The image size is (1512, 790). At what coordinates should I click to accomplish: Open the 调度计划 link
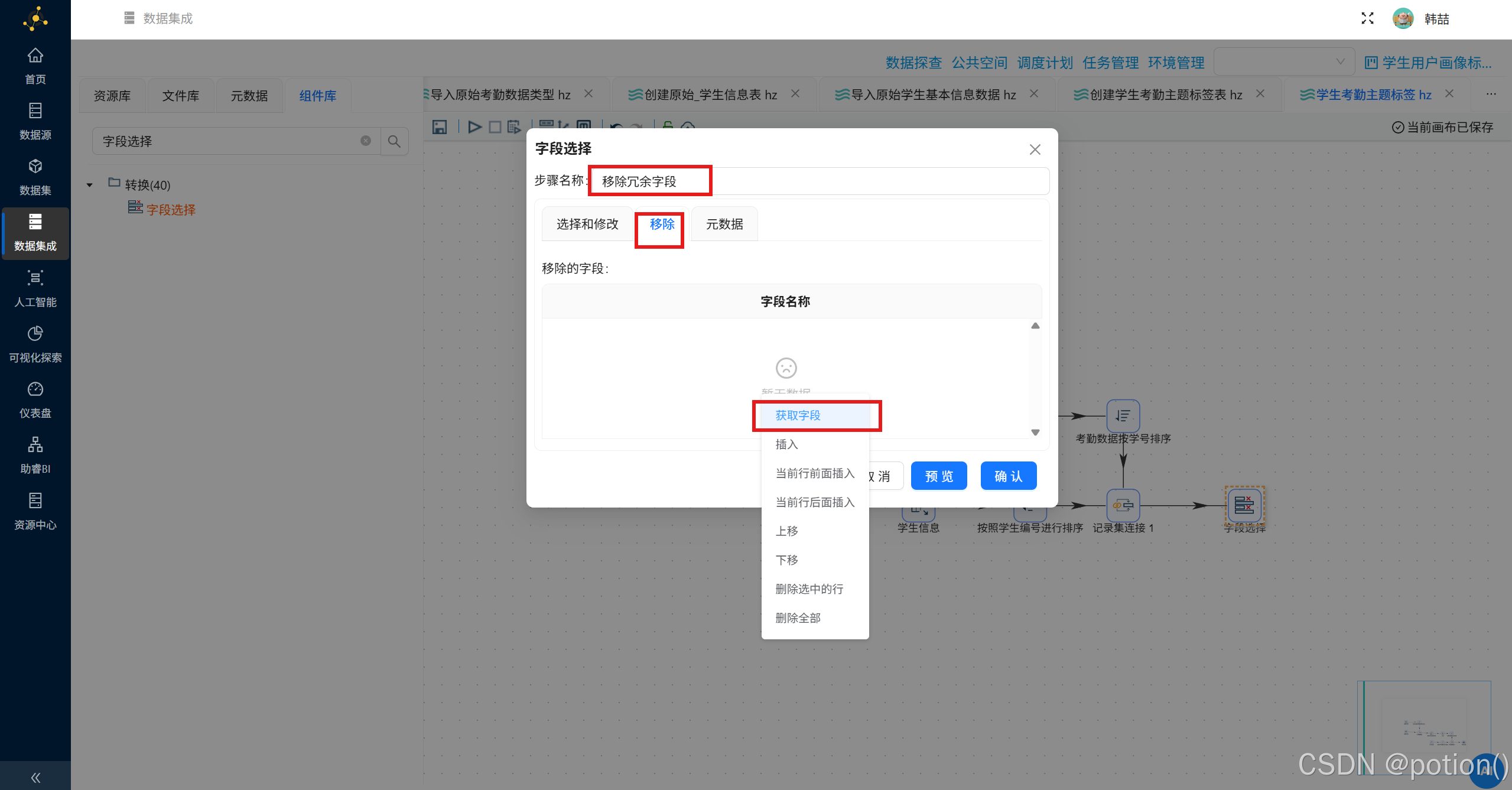[1045, 63]
